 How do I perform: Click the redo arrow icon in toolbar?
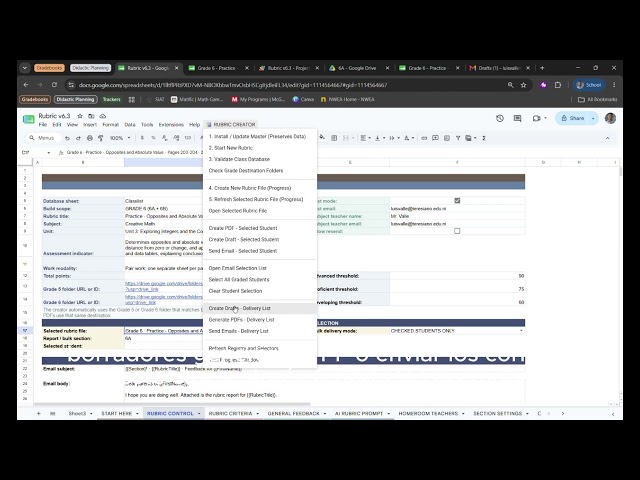tap(78, 138)
